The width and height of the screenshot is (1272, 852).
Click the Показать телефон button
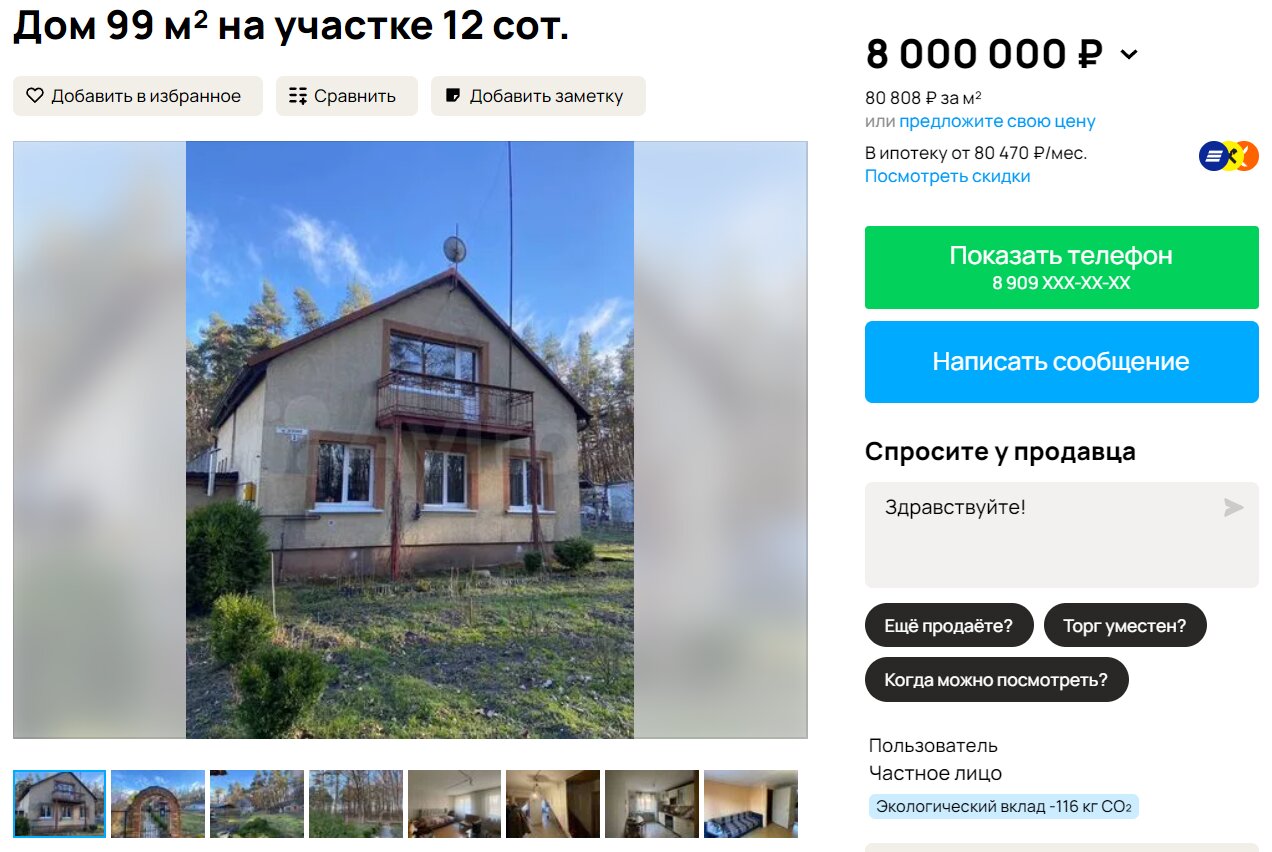pyautogui.click(x=1061, y=267)
